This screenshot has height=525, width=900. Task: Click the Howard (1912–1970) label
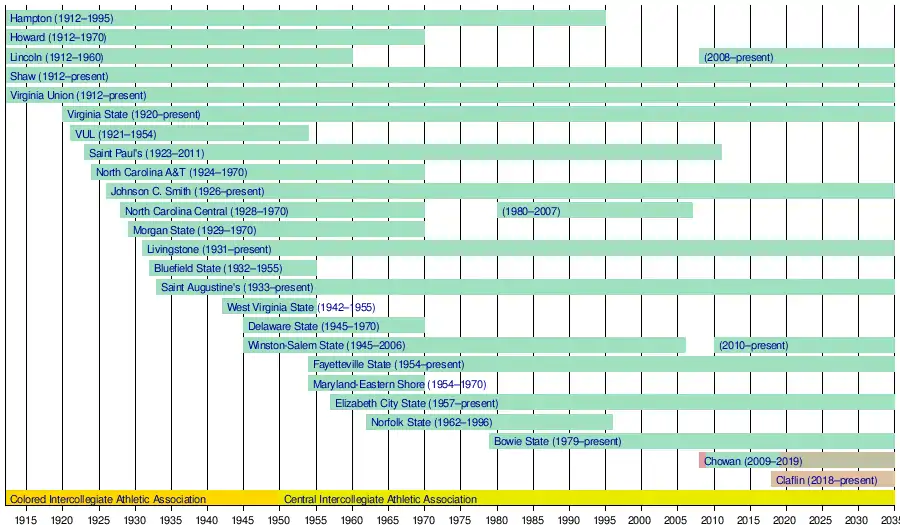click(x=58, y=38)
